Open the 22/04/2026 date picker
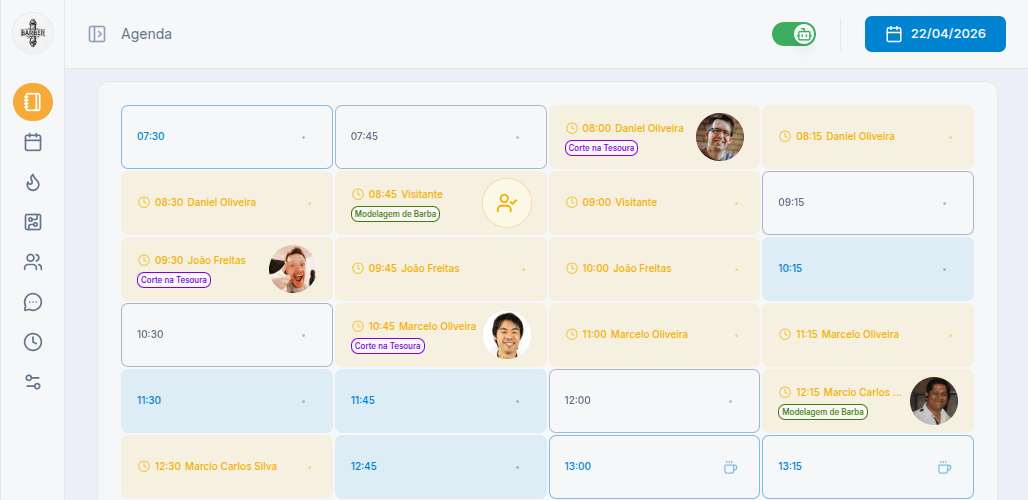Viewport: 1028px width, 500px height. point(935,34)
